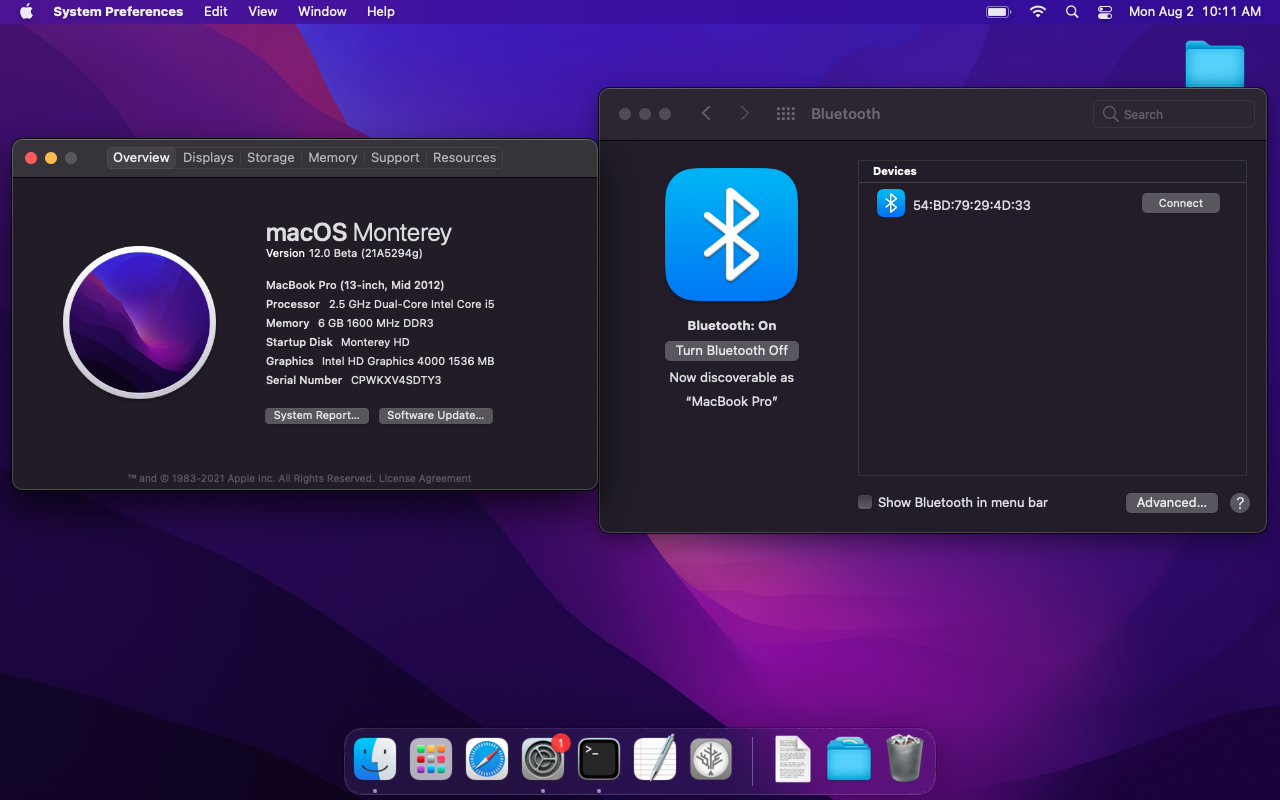
Task: Open Spotlight search icon
Action: click(1072, 12)
